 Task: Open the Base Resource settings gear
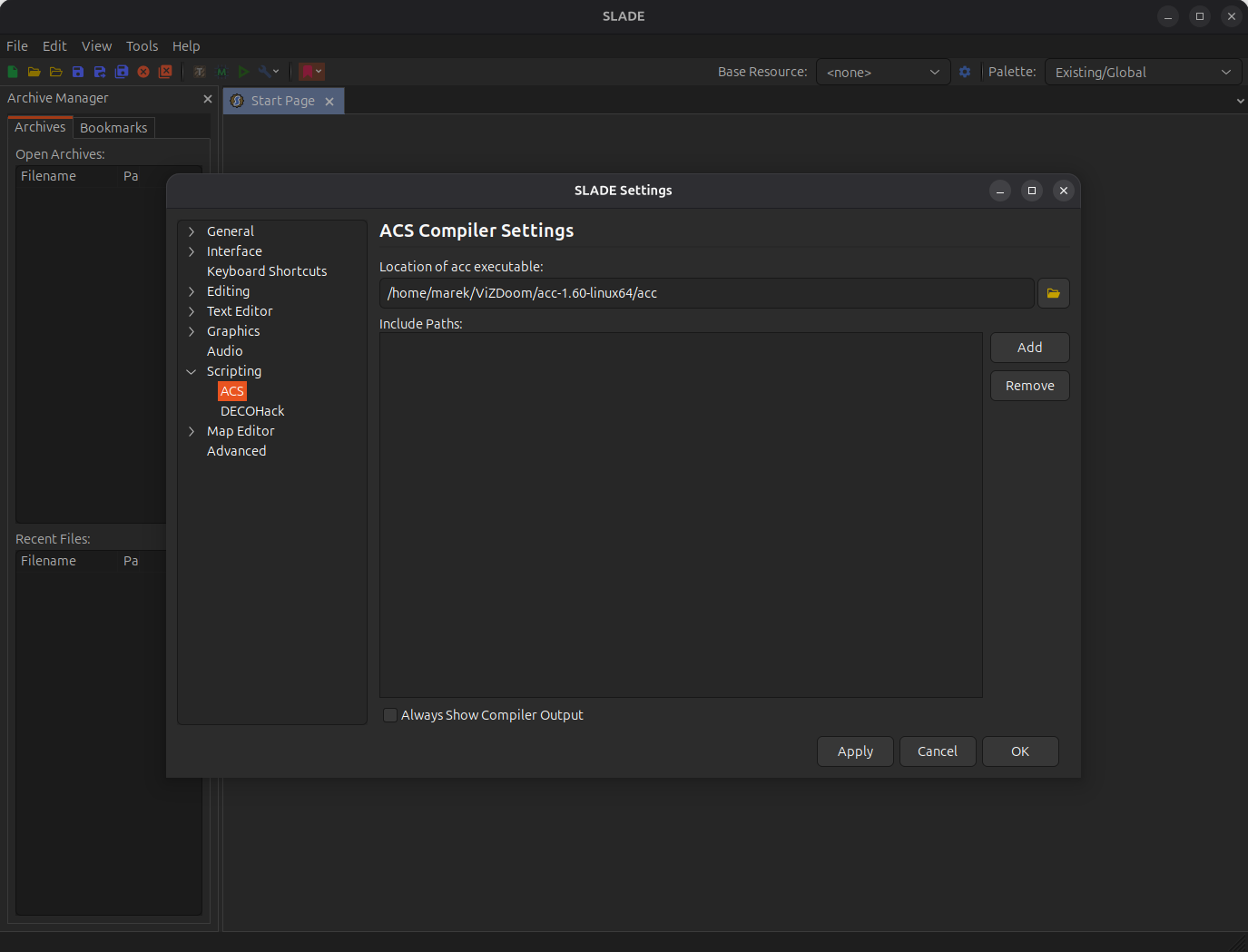(x=965, y=72)
